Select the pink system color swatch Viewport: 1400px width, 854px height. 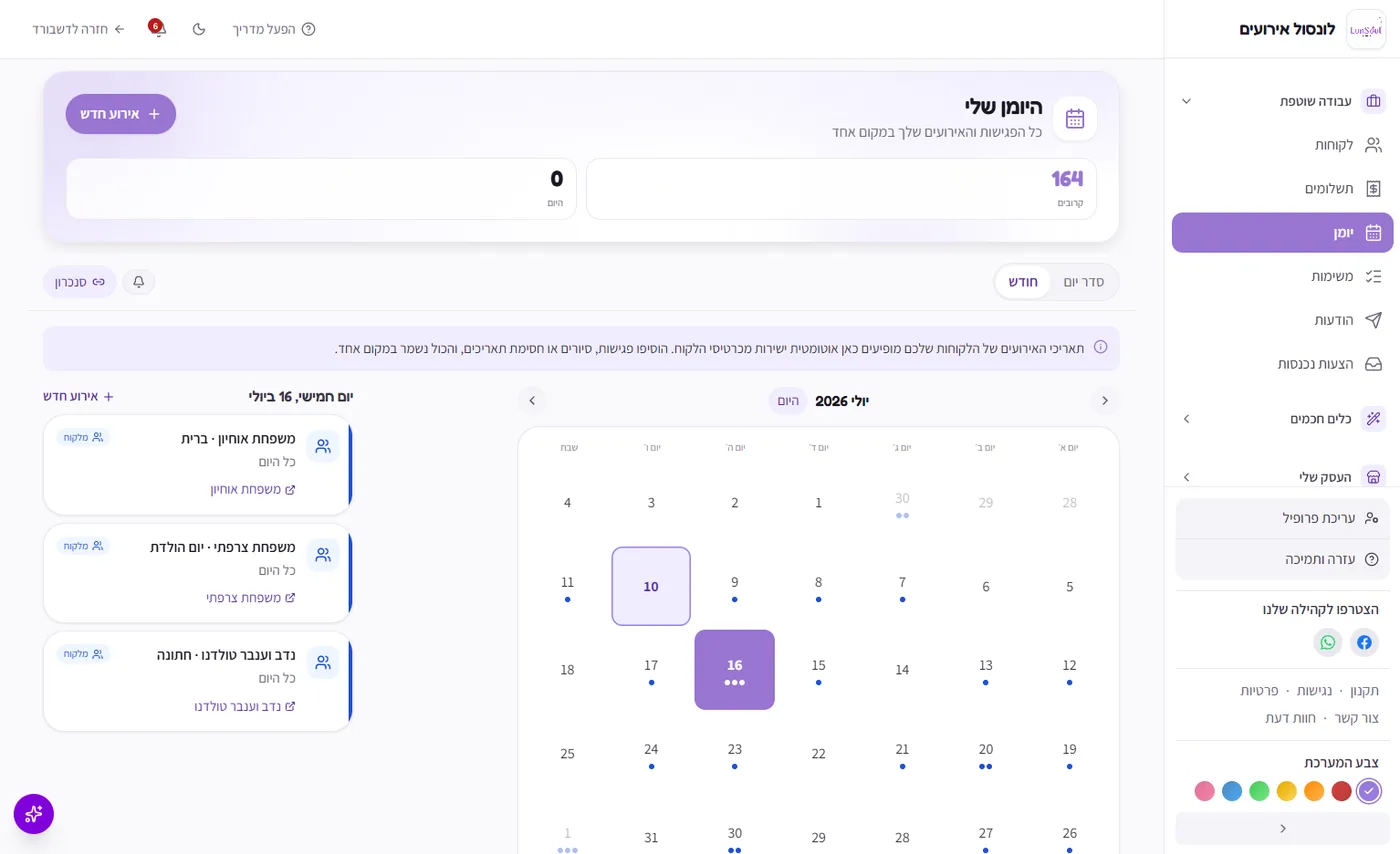tap(1205, 791)
